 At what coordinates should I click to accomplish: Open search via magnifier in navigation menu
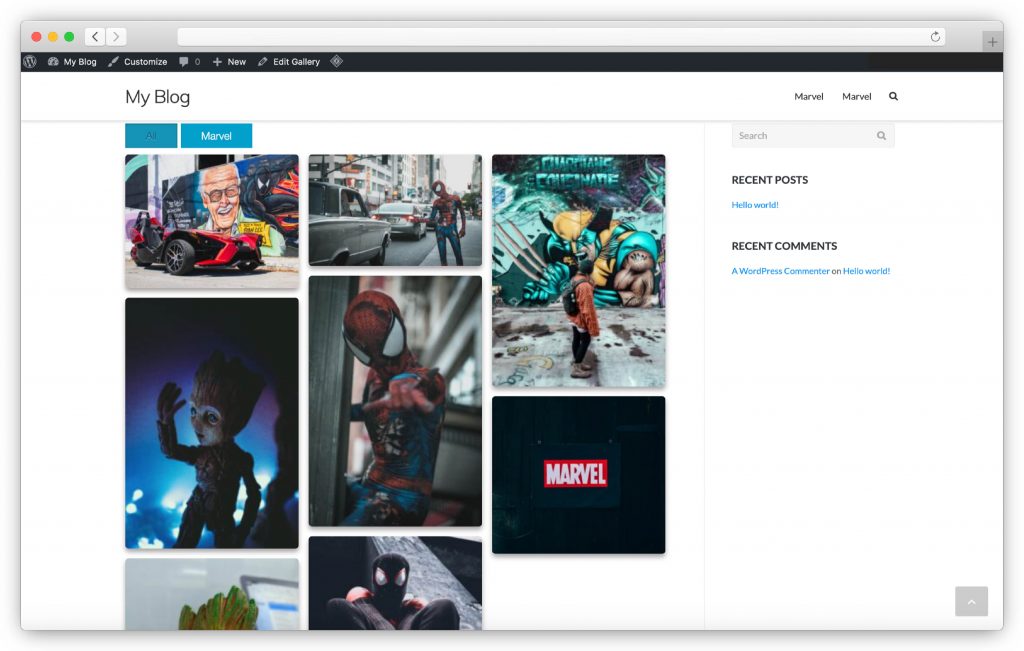pos(893,96)
